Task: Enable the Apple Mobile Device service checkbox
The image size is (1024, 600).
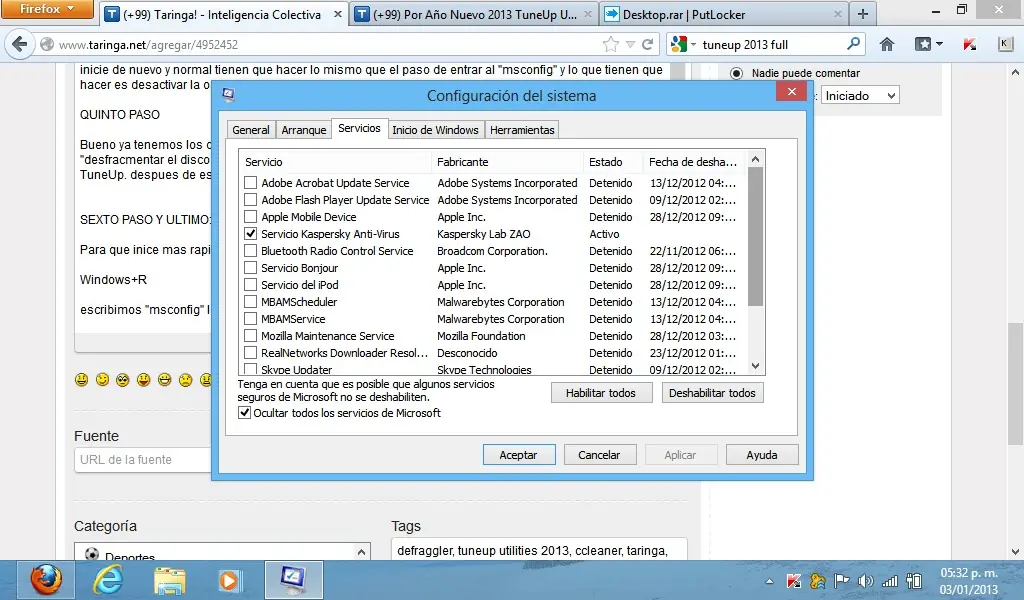Action: pyautogui.click(x=250, y=217)
